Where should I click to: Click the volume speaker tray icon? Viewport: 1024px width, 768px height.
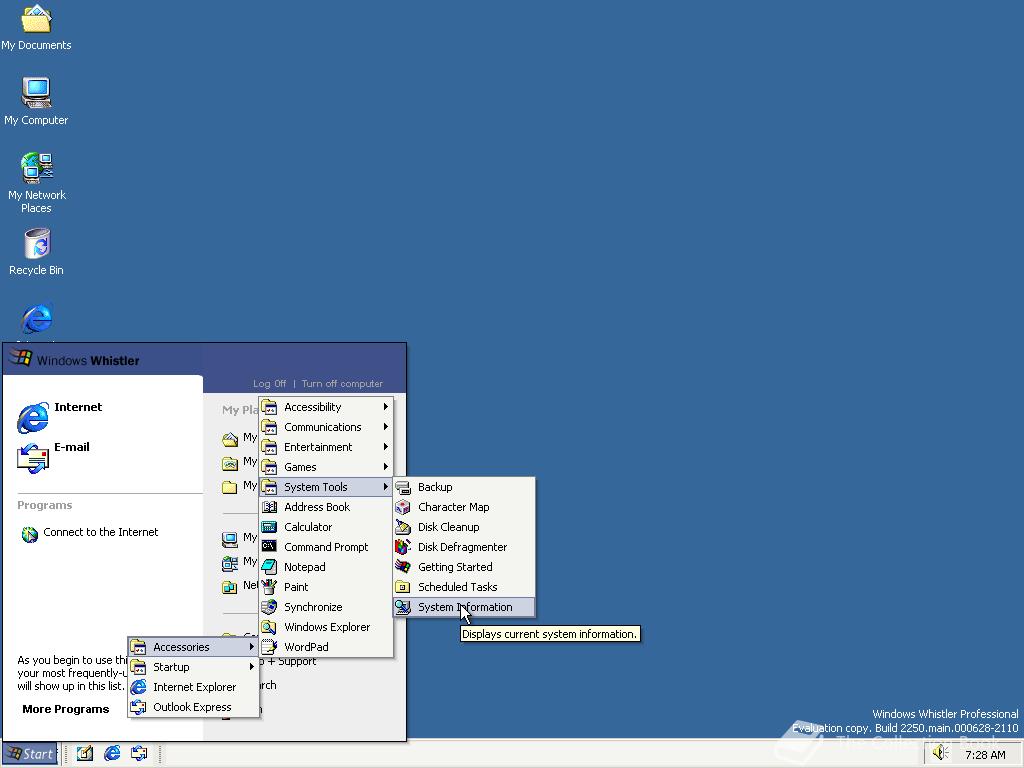940,753
